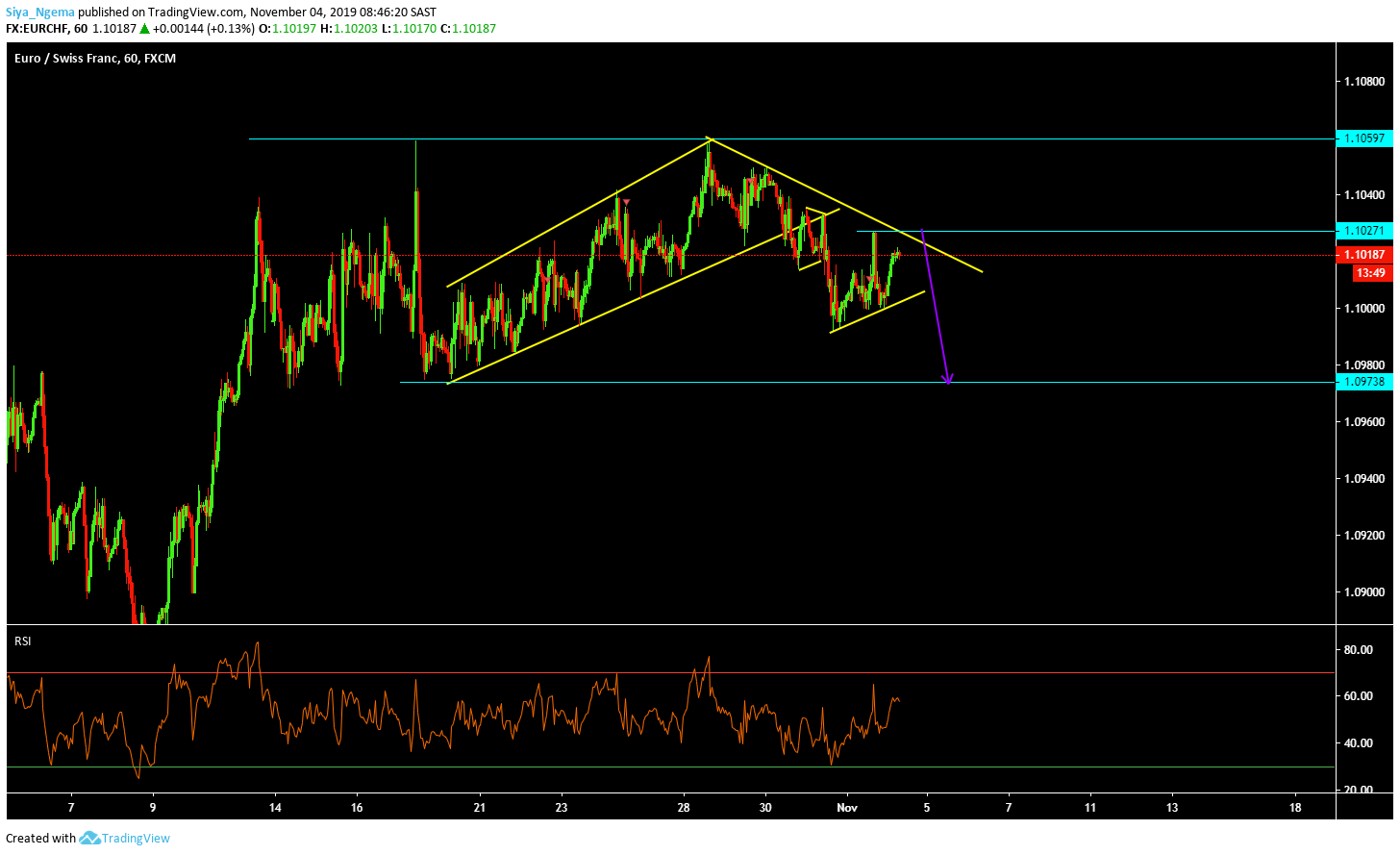Click the +0.00144 (+0.13%) change value

[204, 29]
